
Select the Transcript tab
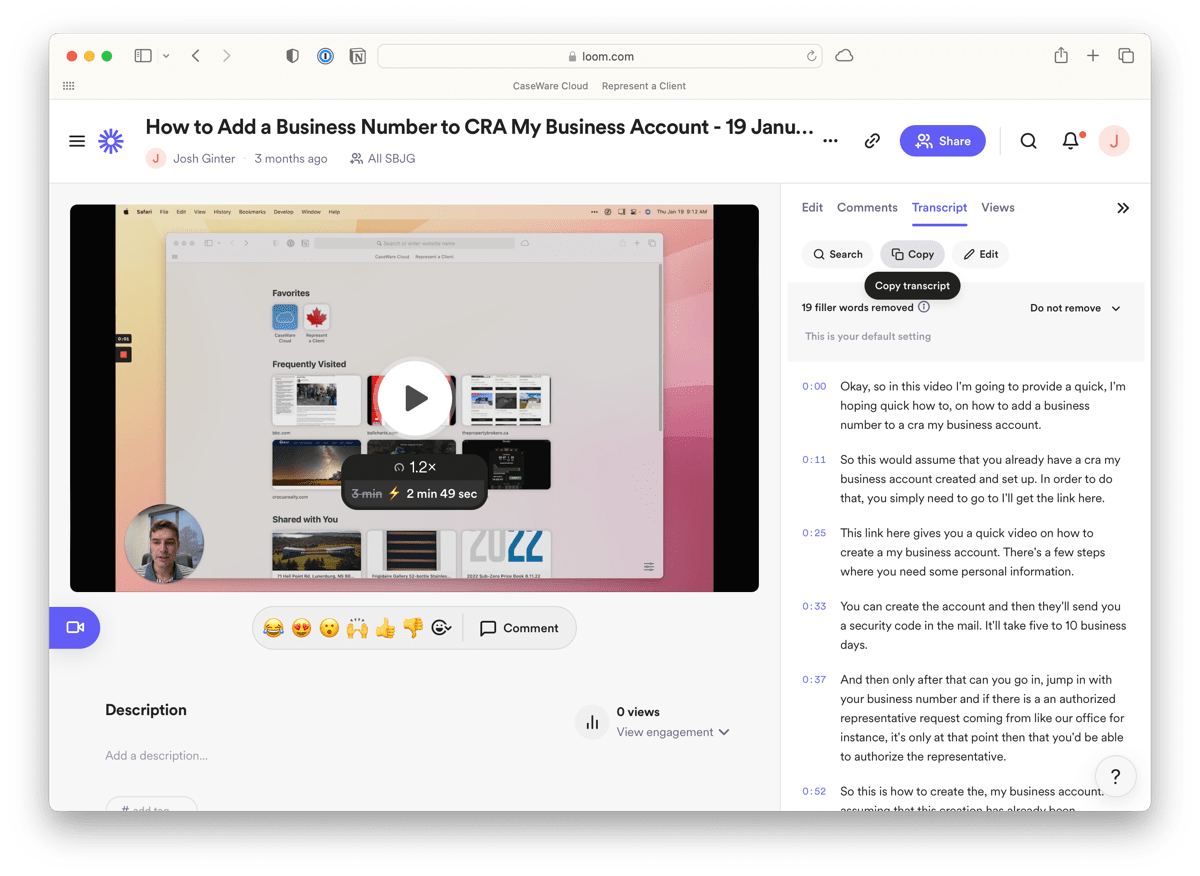(x=939, y=208)
